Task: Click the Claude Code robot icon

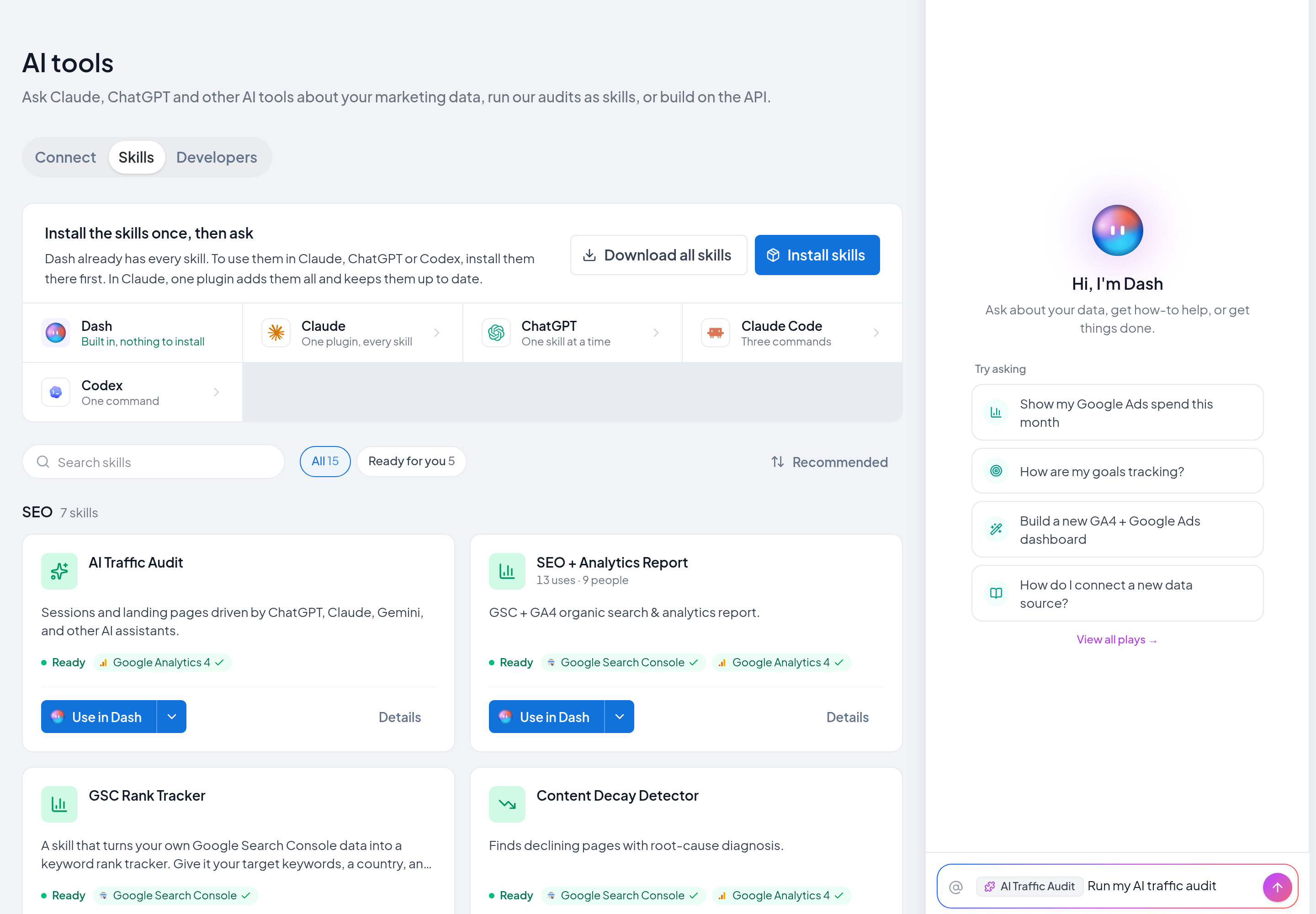Action: pos(715,333)
